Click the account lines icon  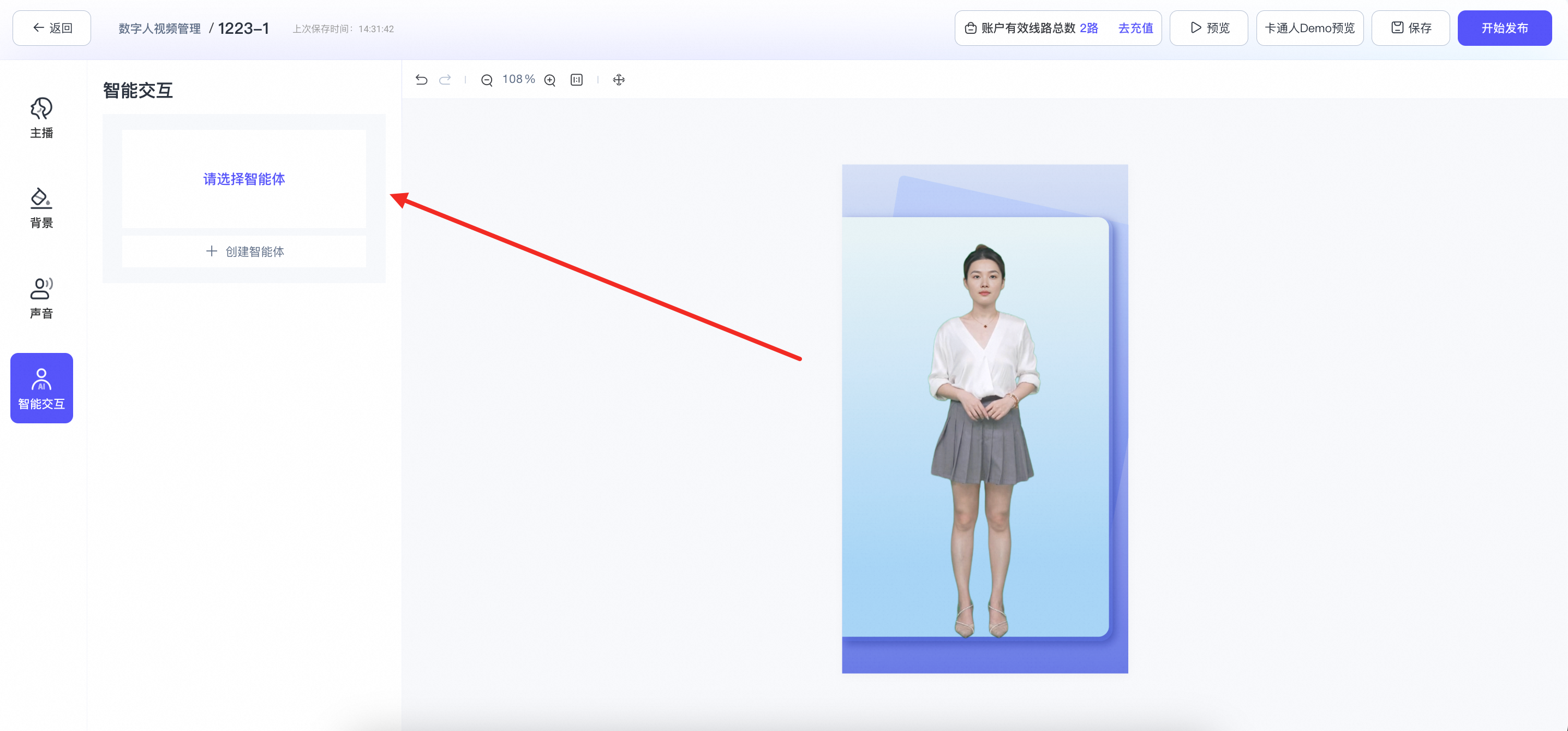[x=971, y=28]
